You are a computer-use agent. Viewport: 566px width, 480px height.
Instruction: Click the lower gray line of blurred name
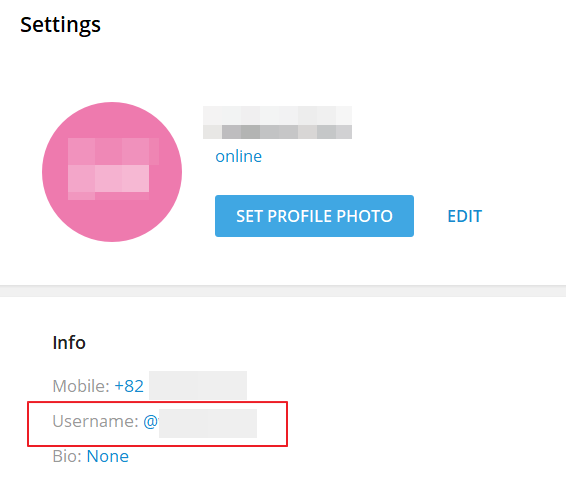(277, 132)
